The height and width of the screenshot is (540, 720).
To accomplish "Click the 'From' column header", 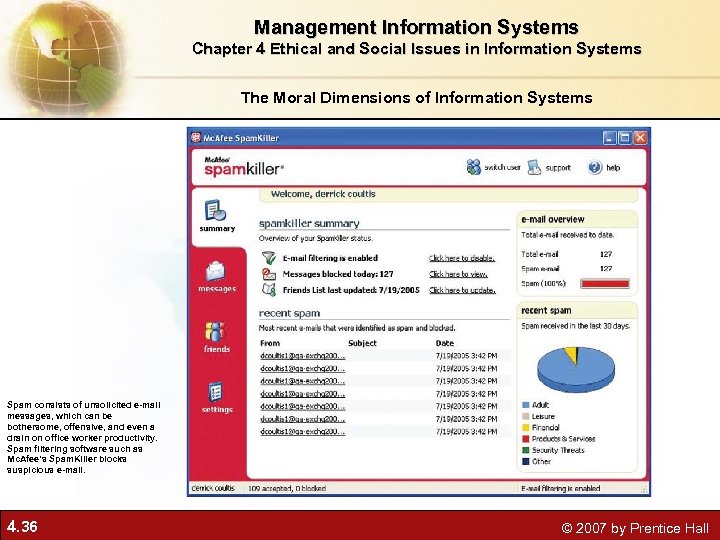I will (x=270, y=343).
